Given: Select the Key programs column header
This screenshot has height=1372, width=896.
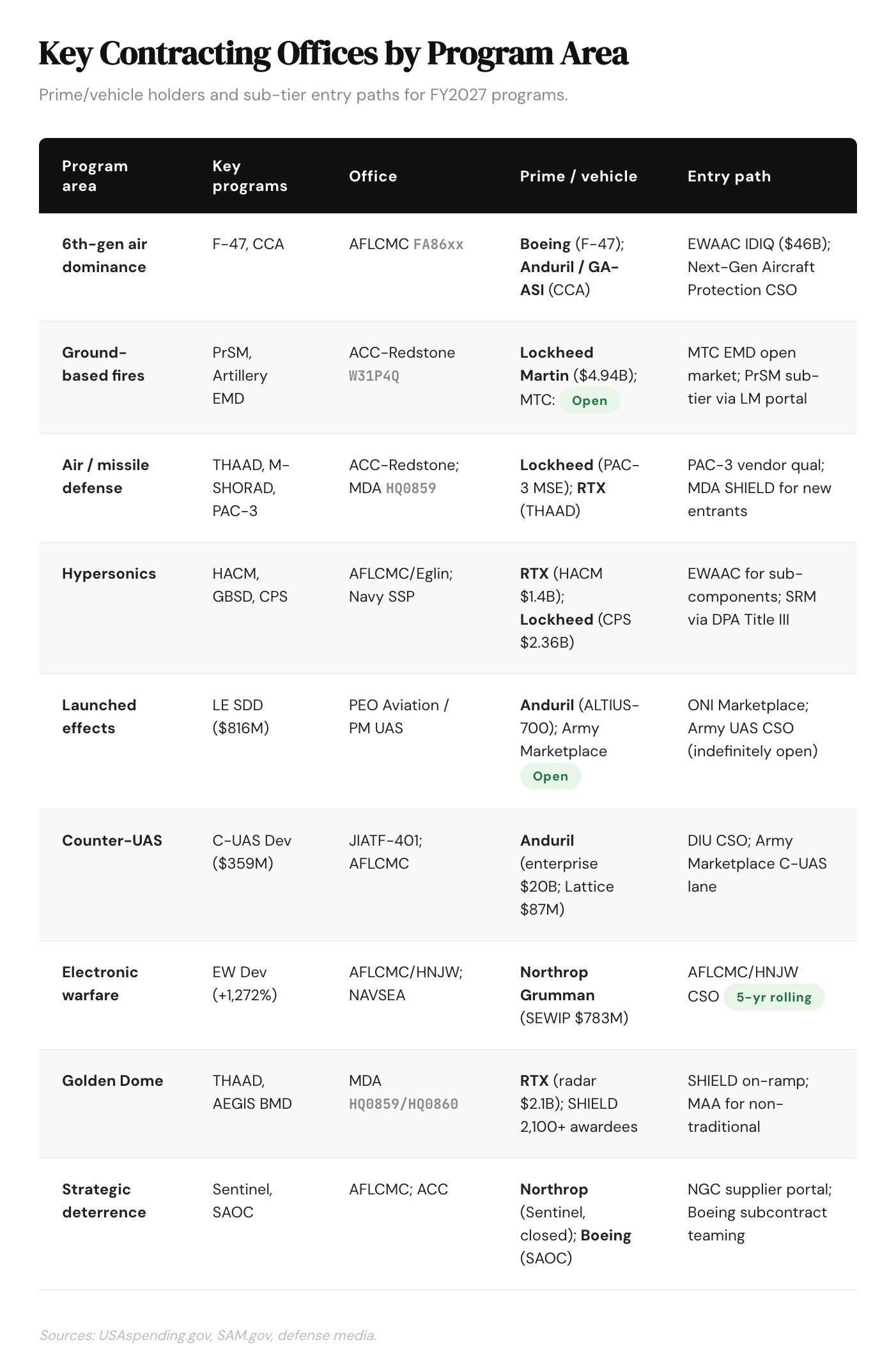Looking at the screenshot, I should [x=250, y=176].
